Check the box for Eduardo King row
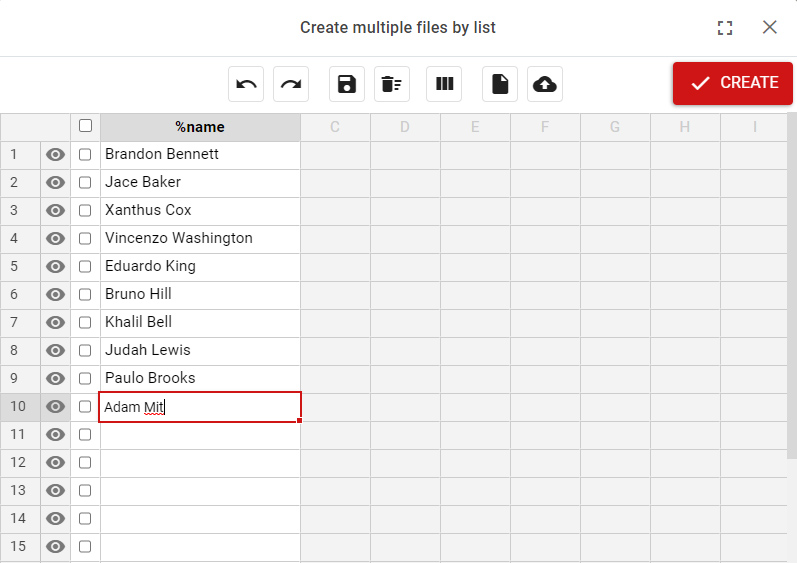 pyautogui.click(x=85, y=267)
